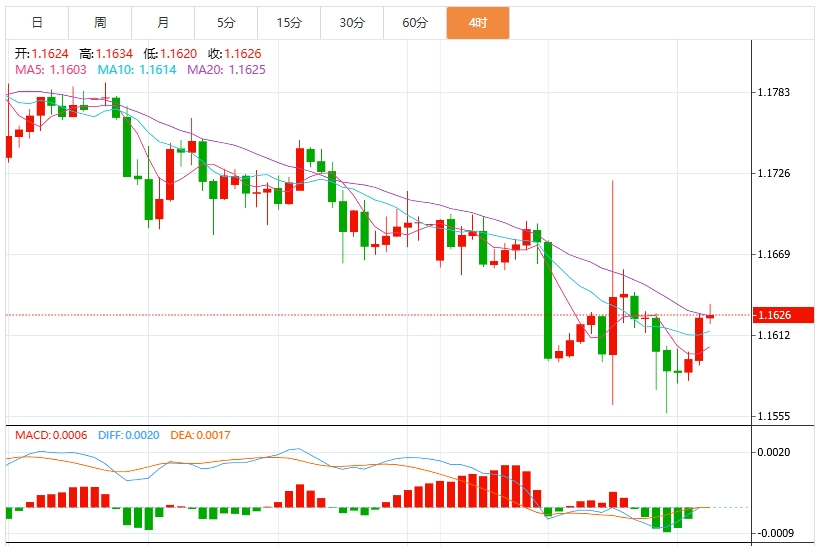Viewport: 824px width, 546px height.
Task: Click the MA20 indicator legend label
Action: (226, 69)
